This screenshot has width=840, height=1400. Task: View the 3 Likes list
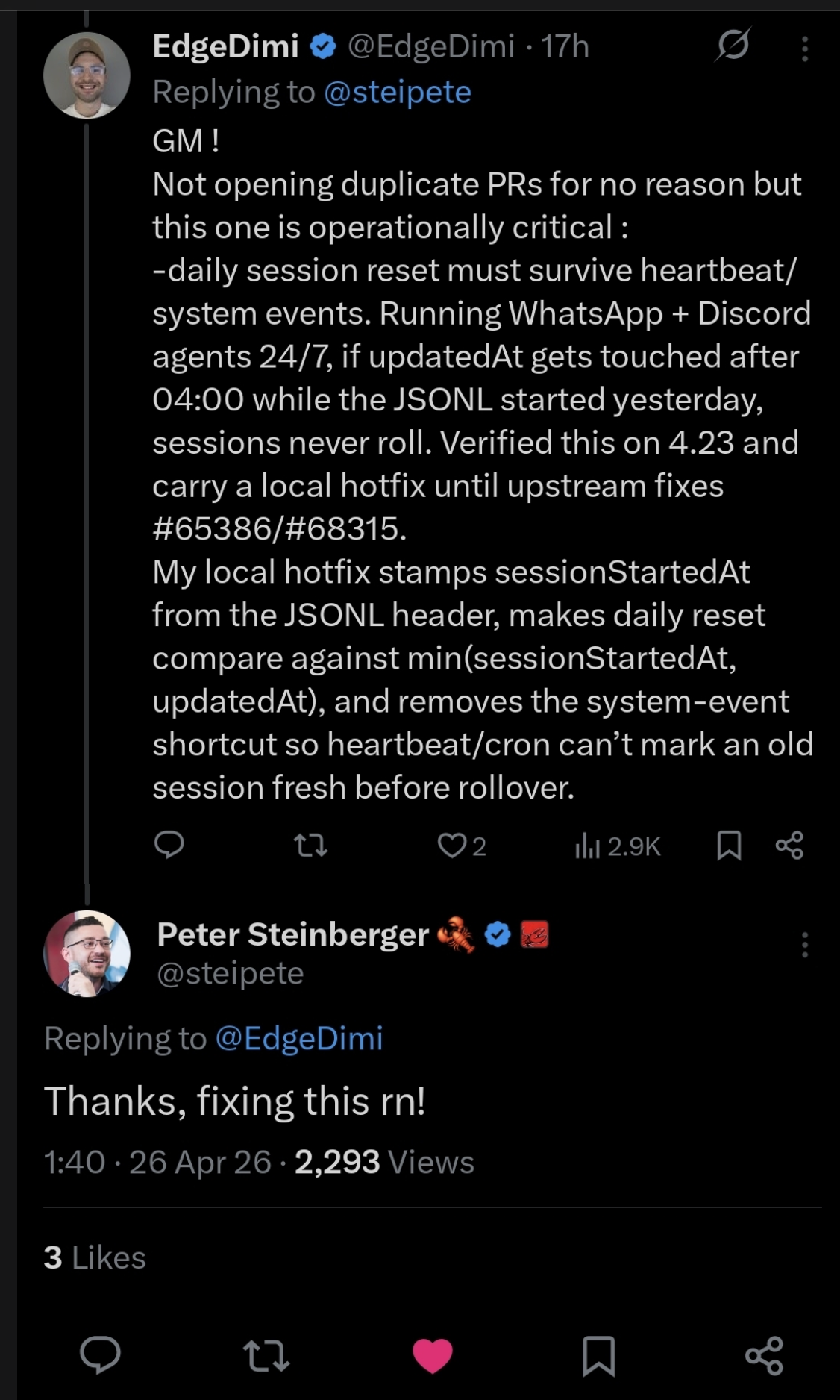95,1258
